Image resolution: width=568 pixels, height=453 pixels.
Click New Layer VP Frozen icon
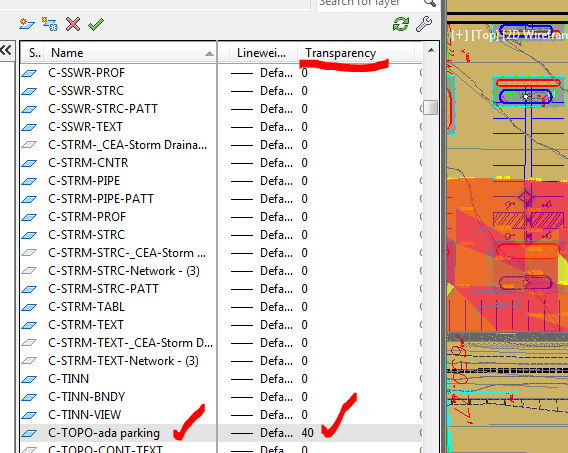[x=50, y=24]
